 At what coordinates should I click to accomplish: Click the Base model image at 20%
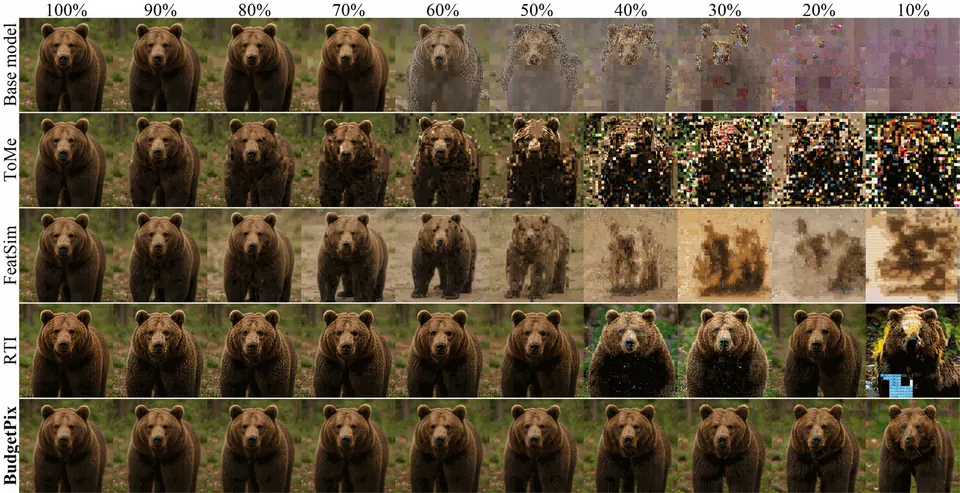(819, 64)
